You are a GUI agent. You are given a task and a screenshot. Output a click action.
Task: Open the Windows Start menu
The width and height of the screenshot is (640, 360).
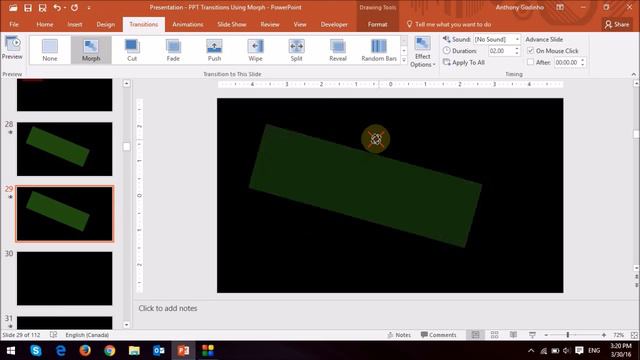tap(11, 350)
